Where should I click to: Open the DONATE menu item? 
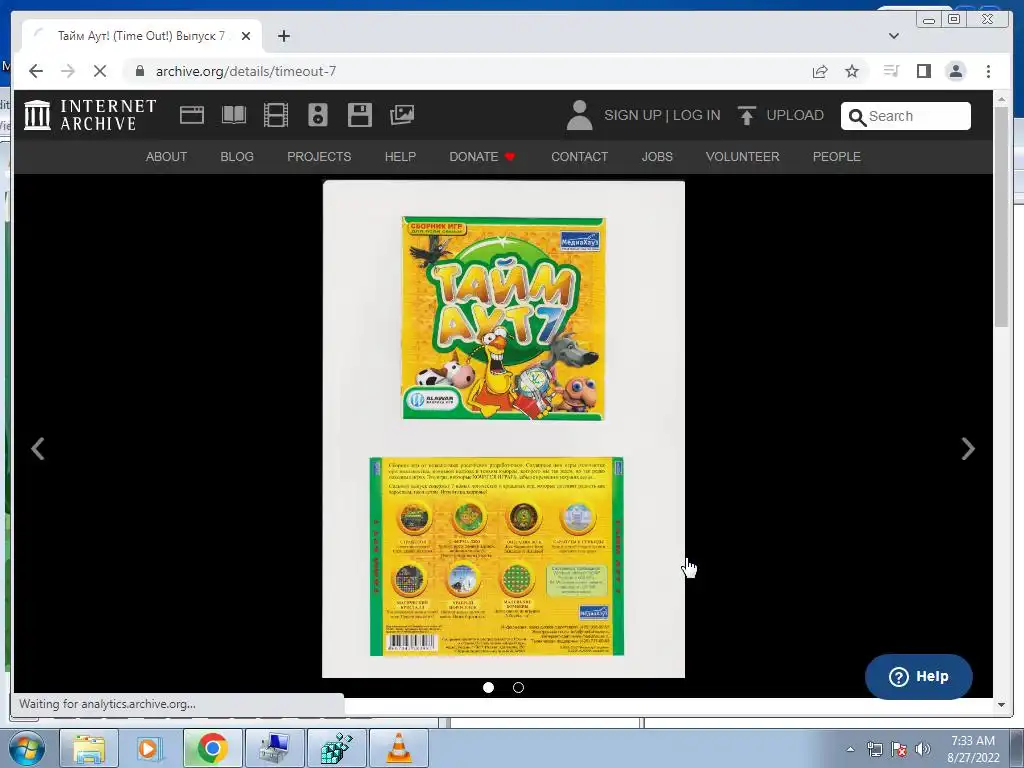(483, 157)
